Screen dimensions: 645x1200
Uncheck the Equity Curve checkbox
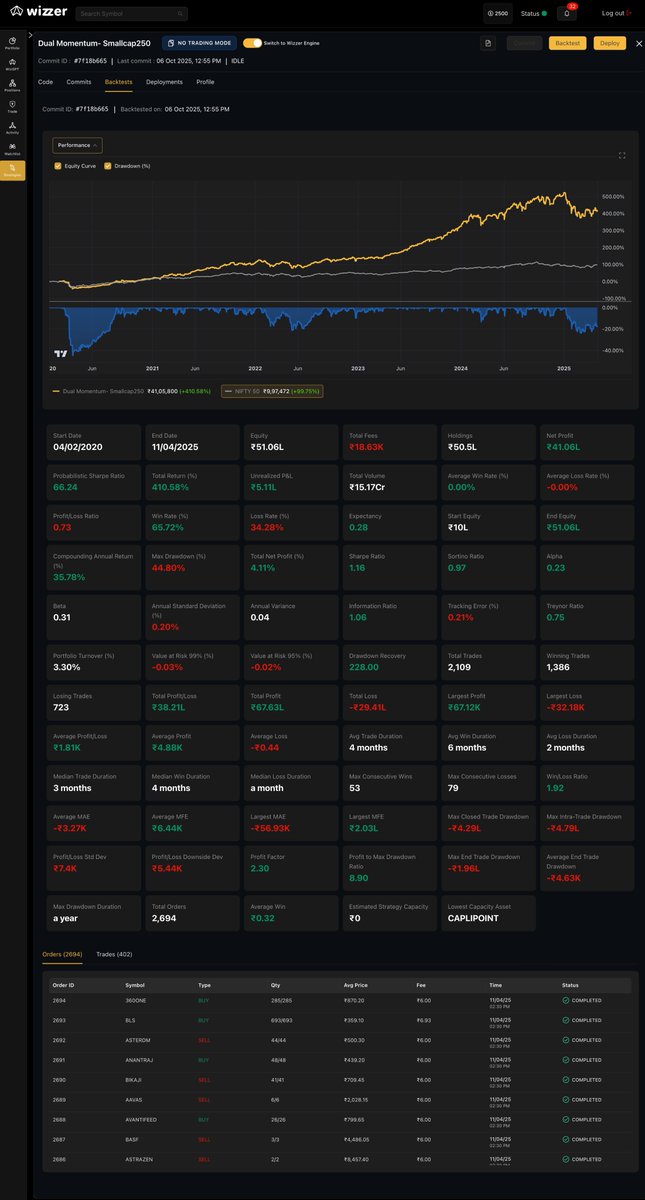click(58, 165)
